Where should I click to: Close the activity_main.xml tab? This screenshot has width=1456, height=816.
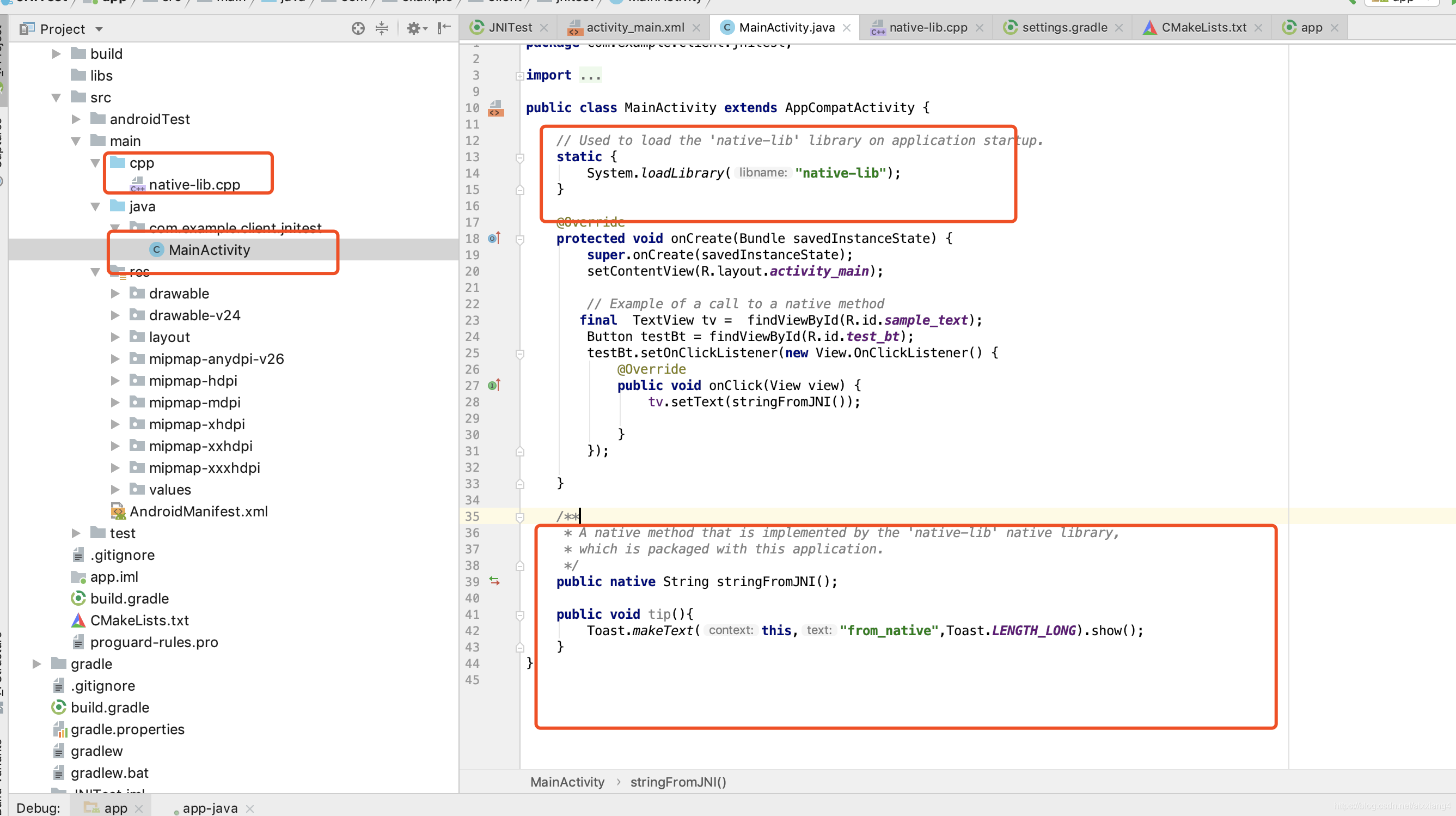696,28
